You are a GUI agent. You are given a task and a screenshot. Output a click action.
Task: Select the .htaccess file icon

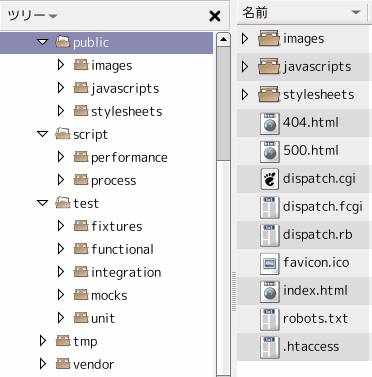269,348
